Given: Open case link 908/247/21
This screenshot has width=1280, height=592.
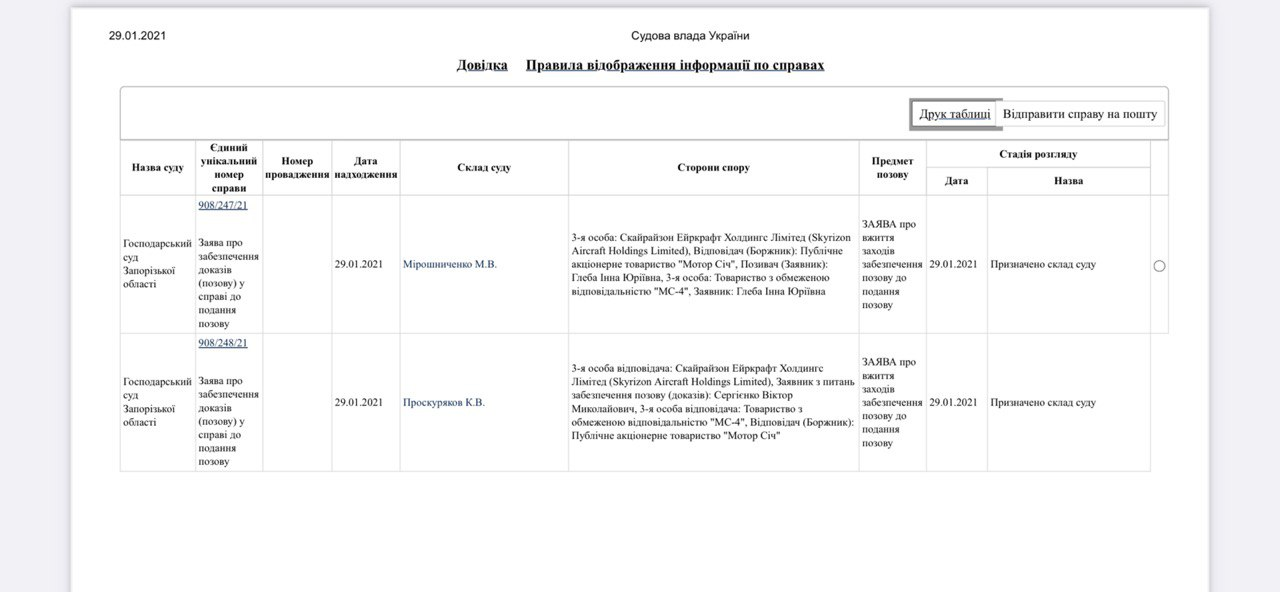Looking at the screenshot, I should (222, 204).
